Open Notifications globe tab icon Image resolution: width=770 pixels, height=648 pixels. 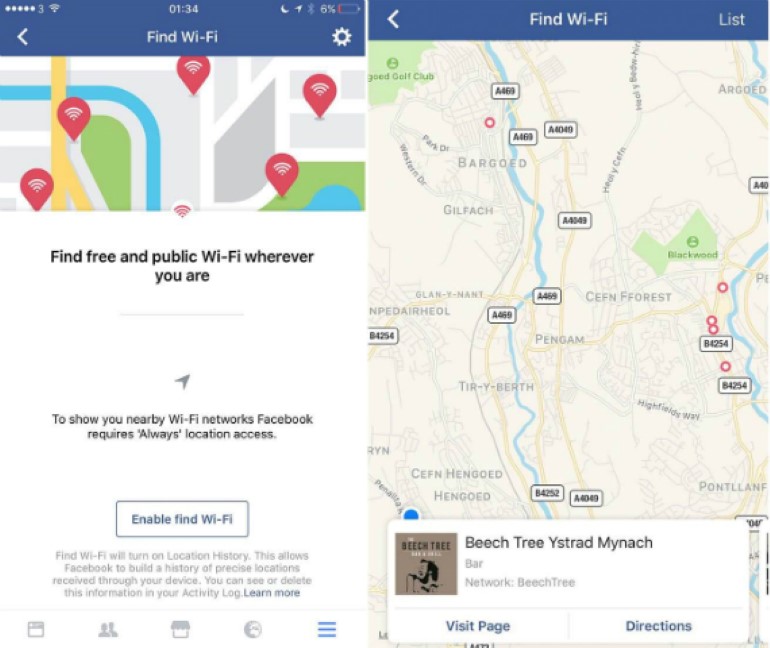tap(253, 629)
